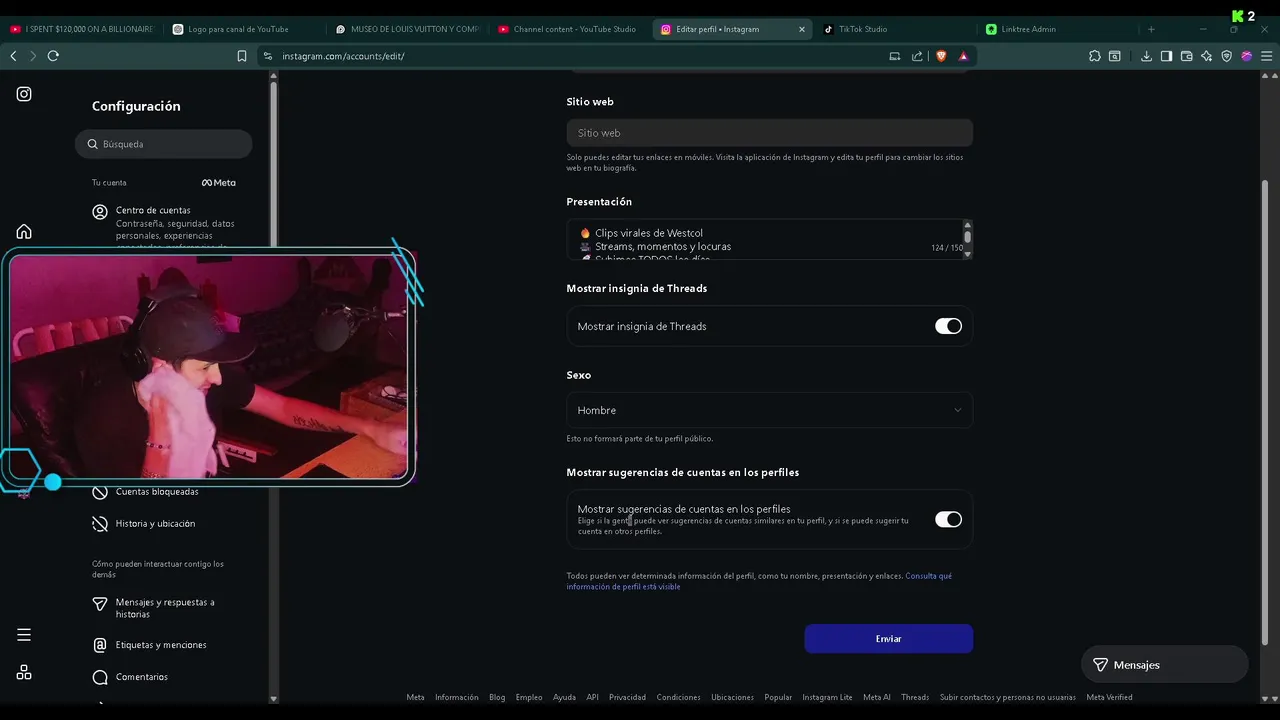
Task: Click the search magnifier icon in Búsqueda
Action: point(92,144)
